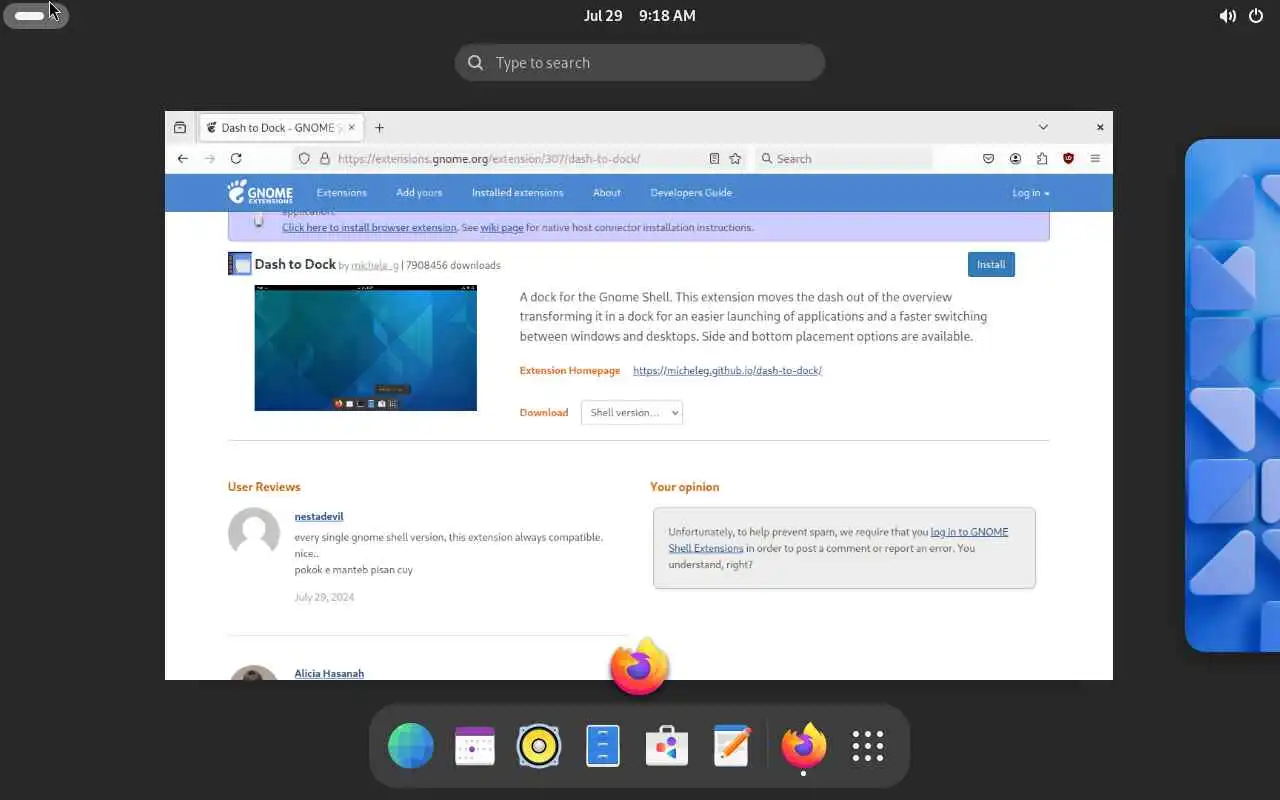
Task: Open the system volume indicator
Action: (1227, 16)
